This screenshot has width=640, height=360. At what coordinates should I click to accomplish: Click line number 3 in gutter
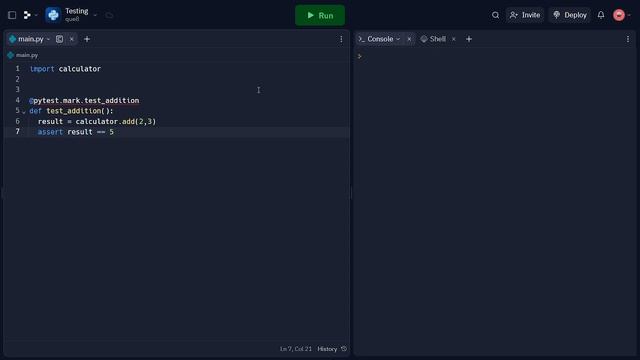pyautogui.click(x=18, y=89)
